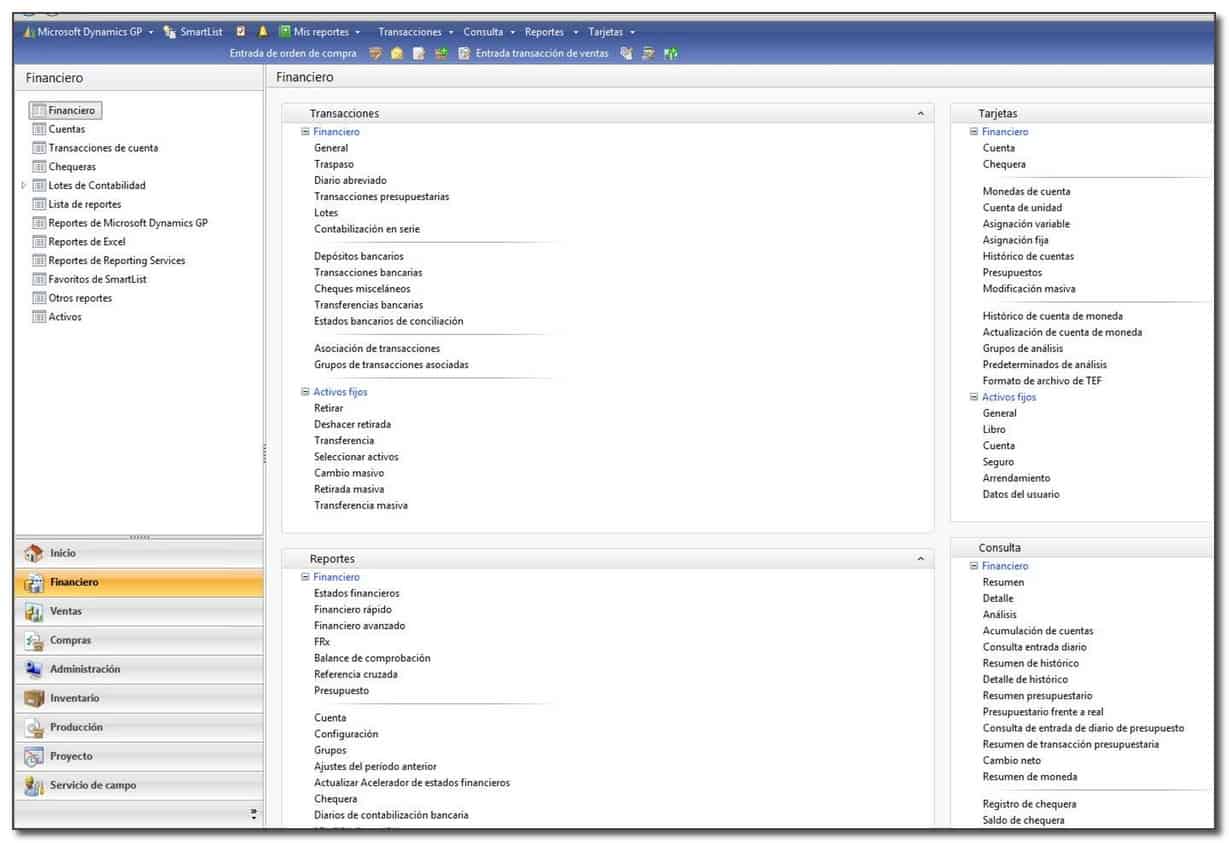Open the Compras module icon
Screen dimensions: 1229x843
pyautogui.click(x=33, y=640)
